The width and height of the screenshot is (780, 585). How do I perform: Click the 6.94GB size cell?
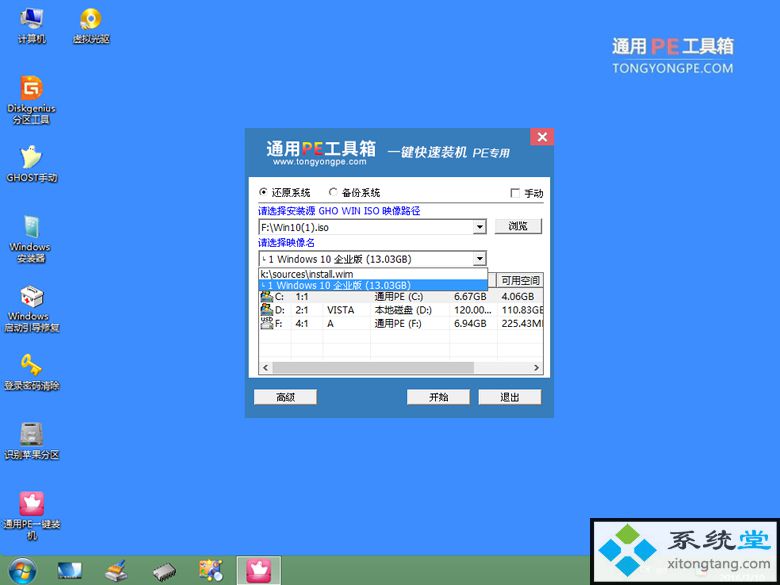coord(470,323)
